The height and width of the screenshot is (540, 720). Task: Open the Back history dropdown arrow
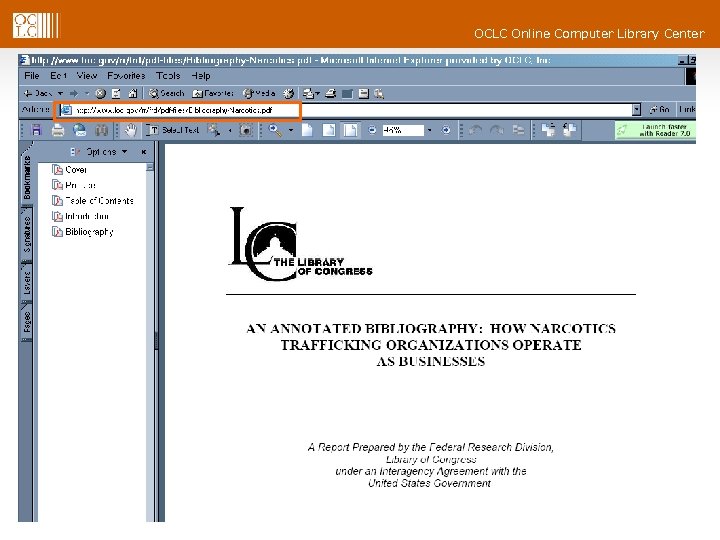coord(60,94)
